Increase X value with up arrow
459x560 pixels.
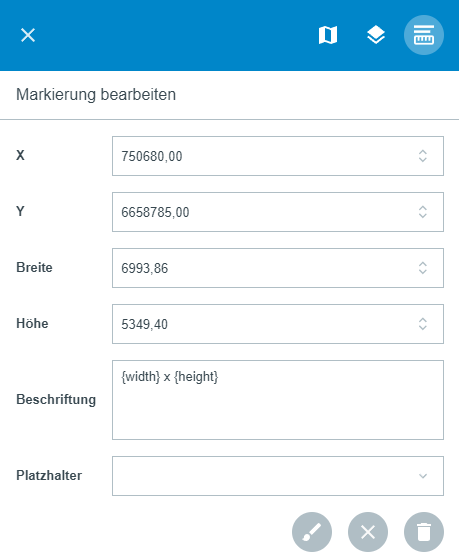point(423,152)
